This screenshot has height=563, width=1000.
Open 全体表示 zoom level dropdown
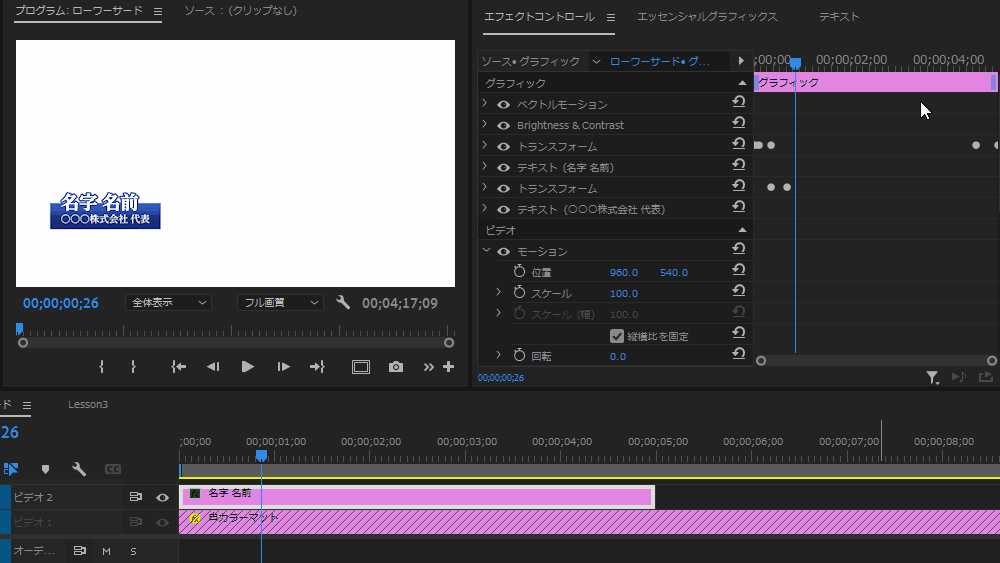click(168, 302)
